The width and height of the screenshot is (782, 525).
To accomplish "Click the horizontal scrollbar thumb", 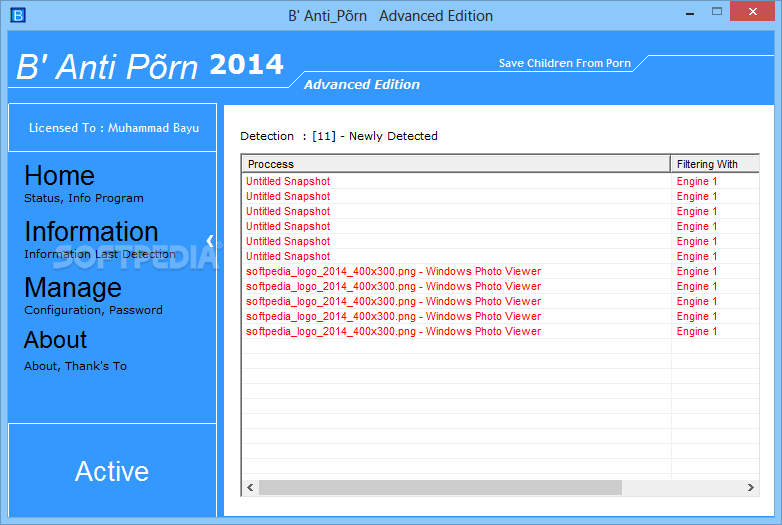I will click(440, 488).
